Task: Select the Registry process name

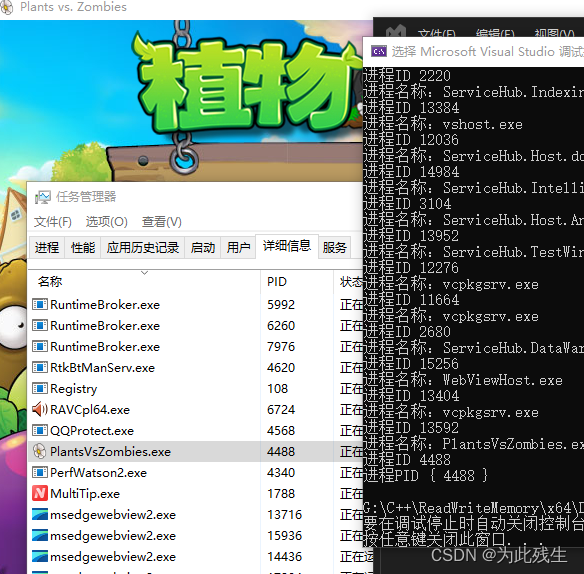Action: pyautogui.click(x=74, y=389)
